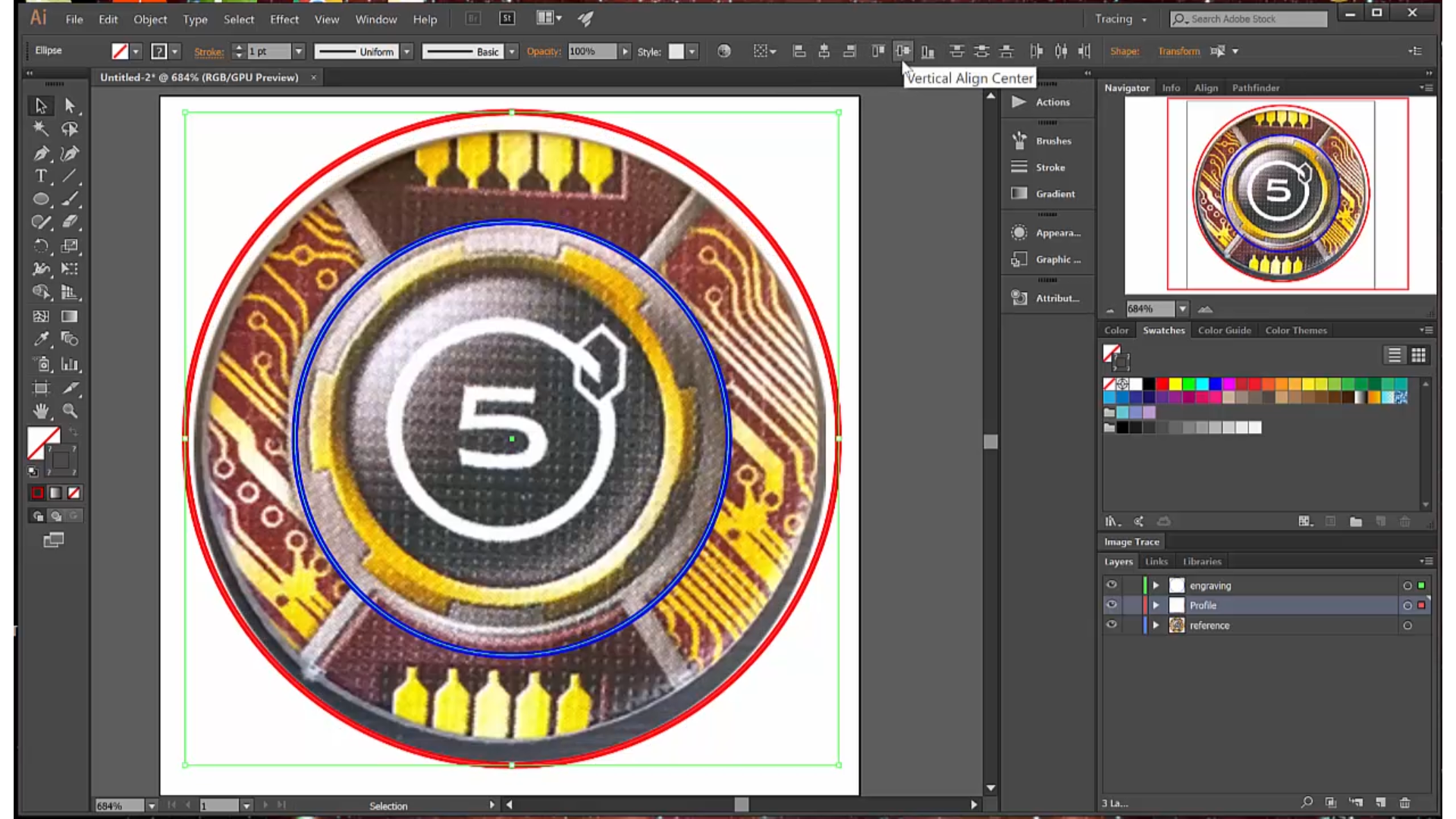Click the Appearance panel icon
Viewport: 1456px width, 819px height.
(1019, 232)
